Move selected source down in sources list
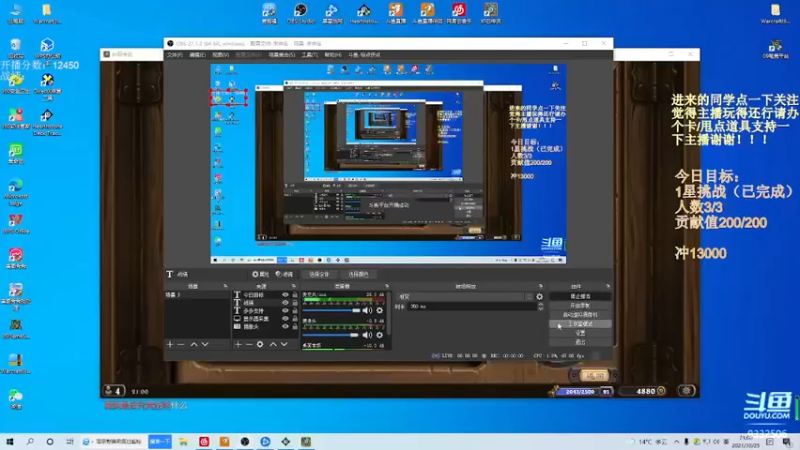800x450 pixels. pyautogui.click(x=284, y=344)
